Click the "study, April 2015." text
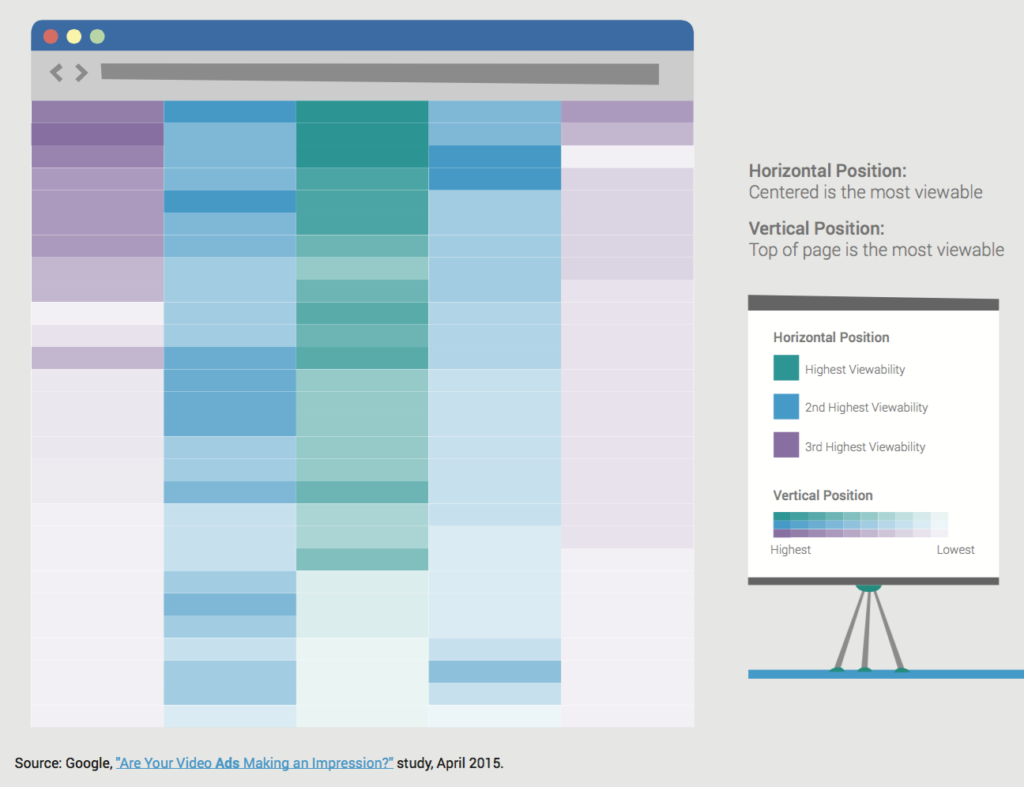1024x787 pixels. tap(450, 763)
